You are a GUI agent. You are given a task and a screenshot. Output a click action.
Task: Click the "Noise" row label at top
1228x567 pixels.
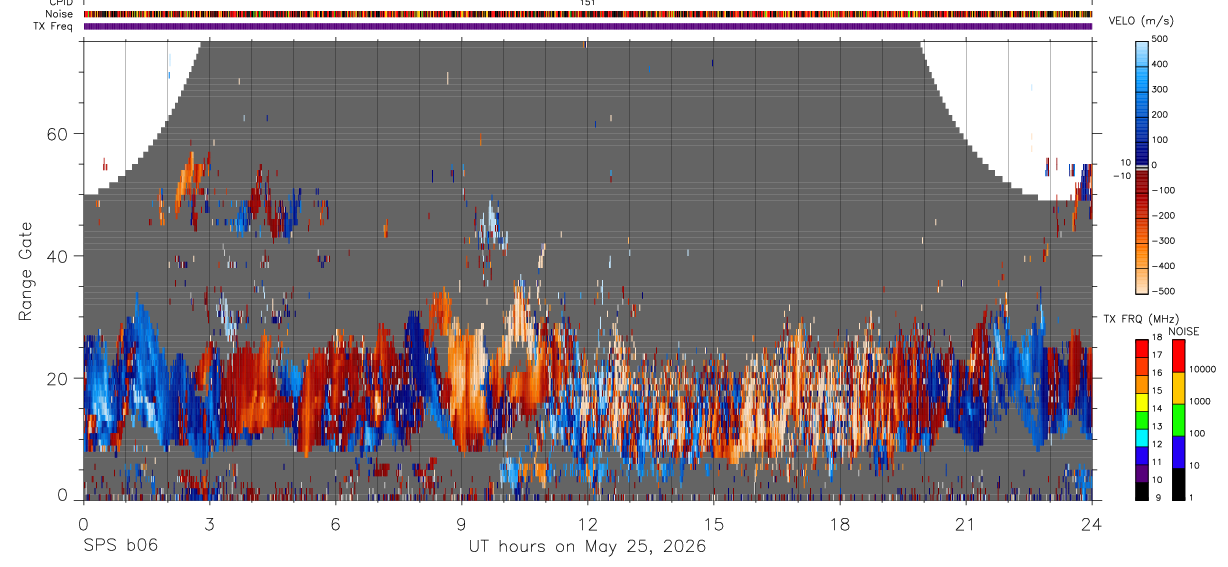coord(60,14)
